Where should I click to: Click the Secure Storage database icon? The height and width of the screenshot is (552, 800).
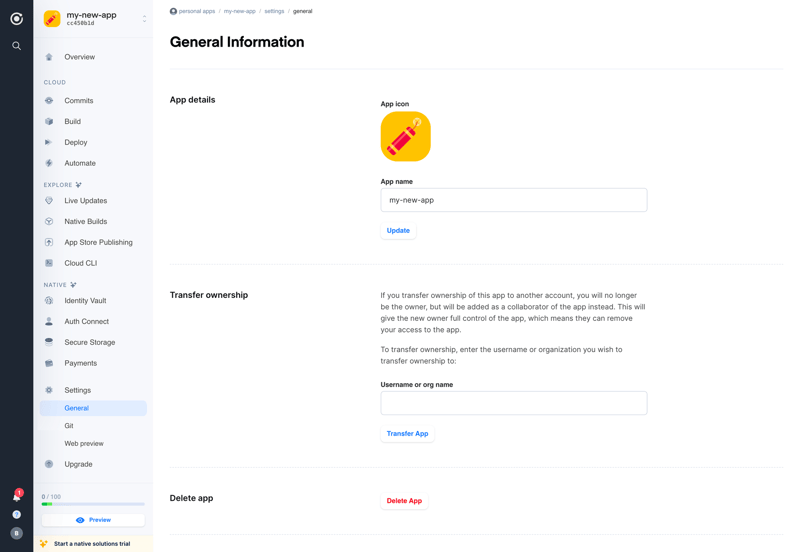coord(49,342)
